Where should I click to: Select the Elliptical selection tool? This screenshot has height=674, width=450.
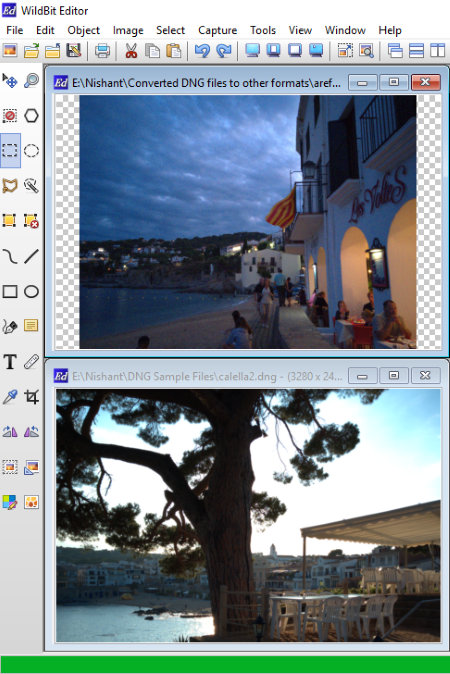[31, 150]
